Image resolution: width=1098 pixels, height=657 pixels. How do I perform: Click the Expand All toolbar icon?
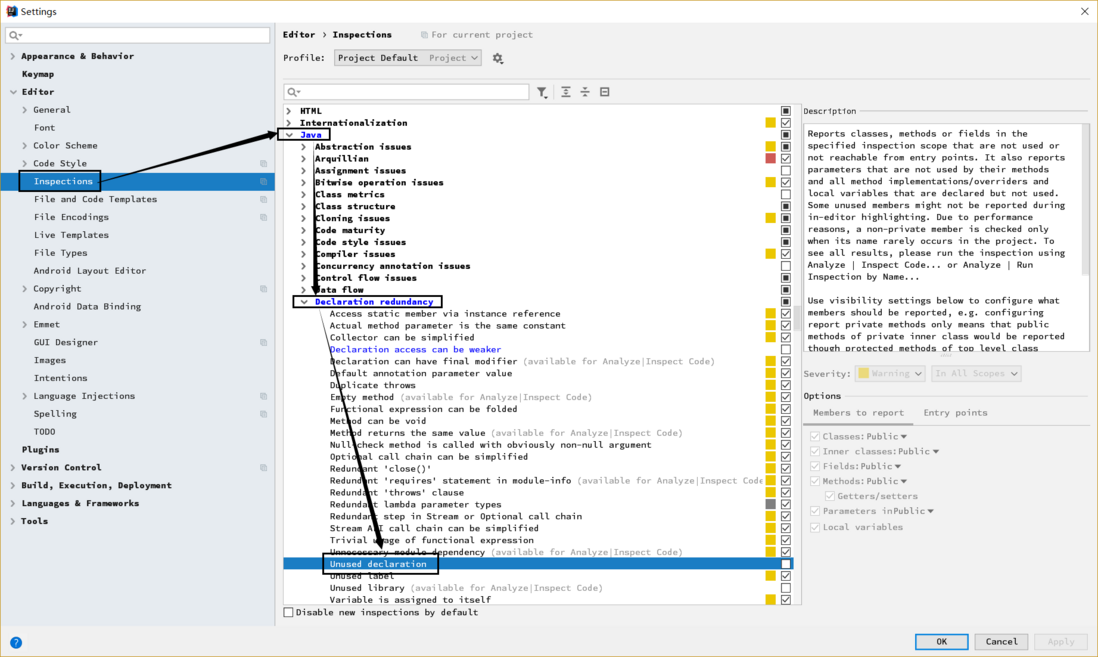click(566, 92)
